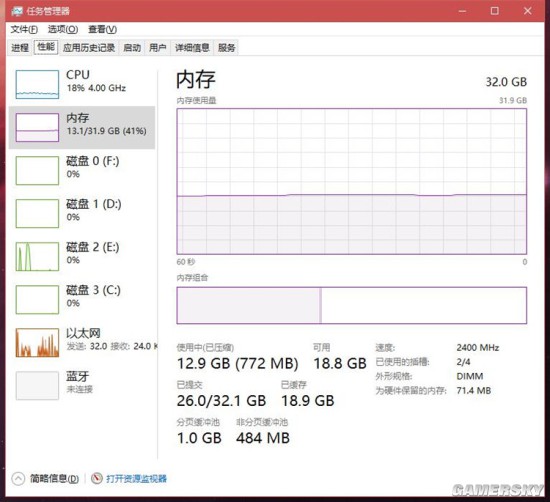Viewport: 550px width, 502px height.
Task: Switch to the 服务 tab
Action: pos(226,48)
